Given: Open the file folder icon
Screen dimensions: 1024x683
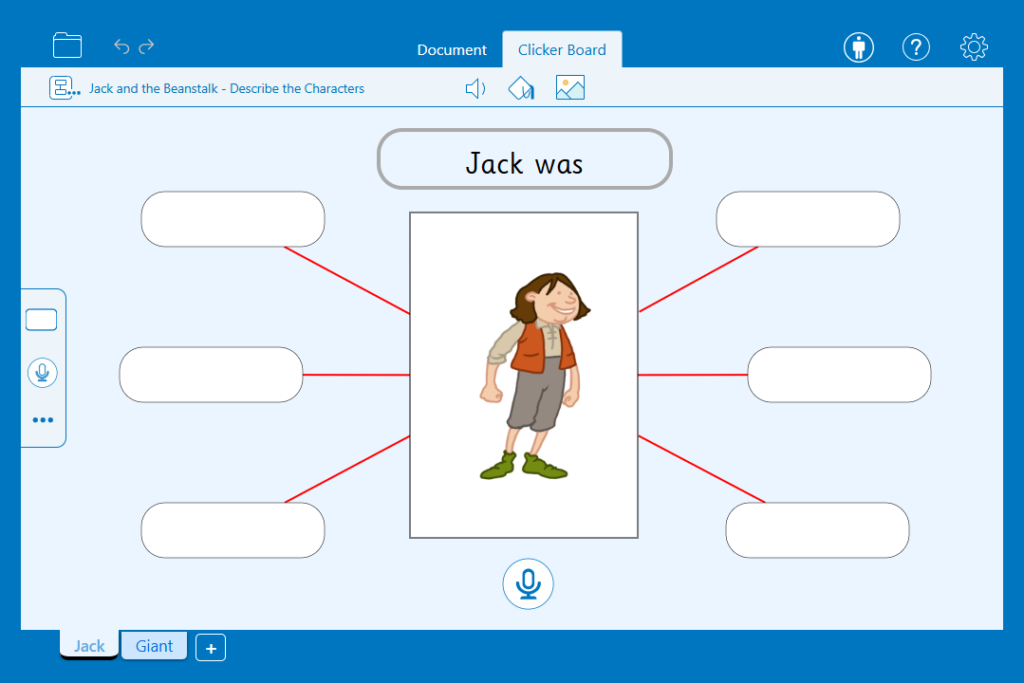Looking at the screenshot, I should (x=67, y=46).
